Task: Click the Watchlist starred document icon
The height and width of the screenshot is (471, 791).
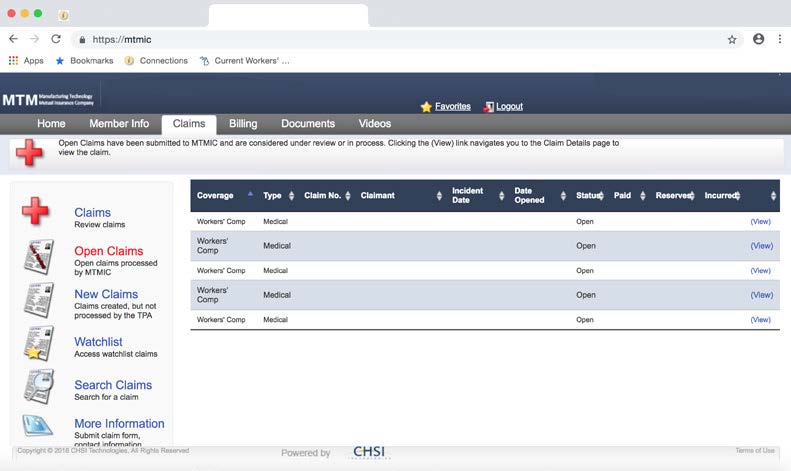Action: point(39,343)
